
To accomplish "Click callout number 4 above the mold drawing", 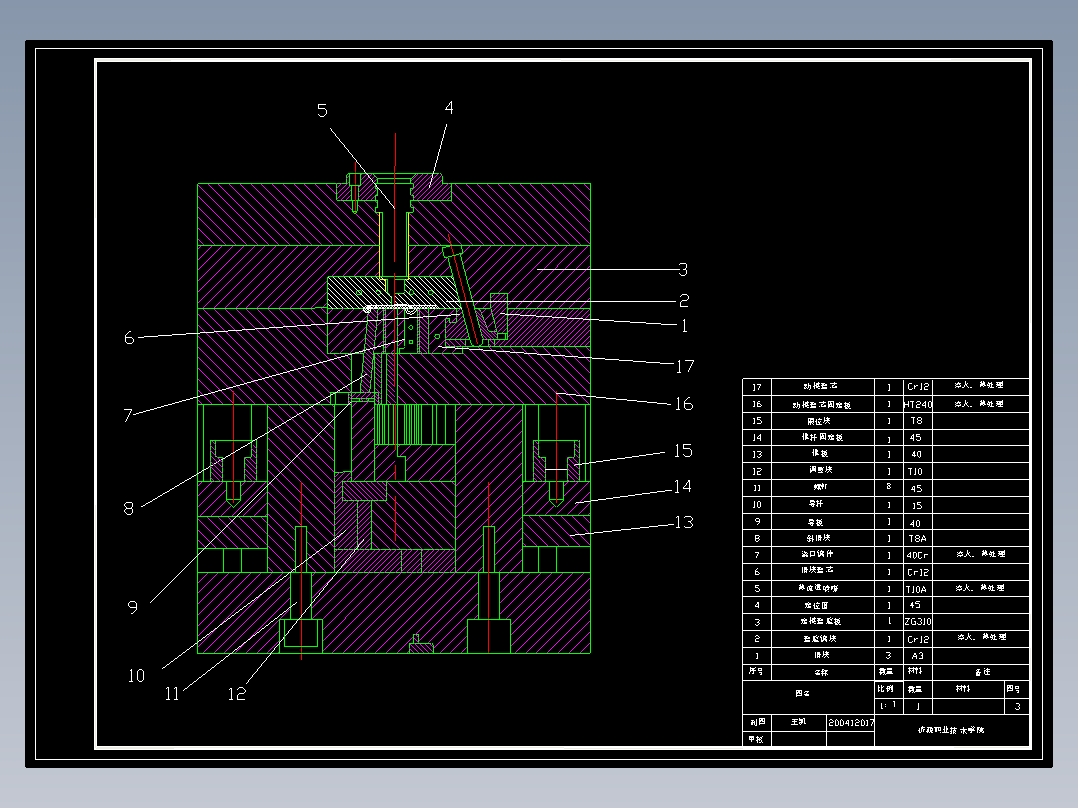I will pos(449,108).
